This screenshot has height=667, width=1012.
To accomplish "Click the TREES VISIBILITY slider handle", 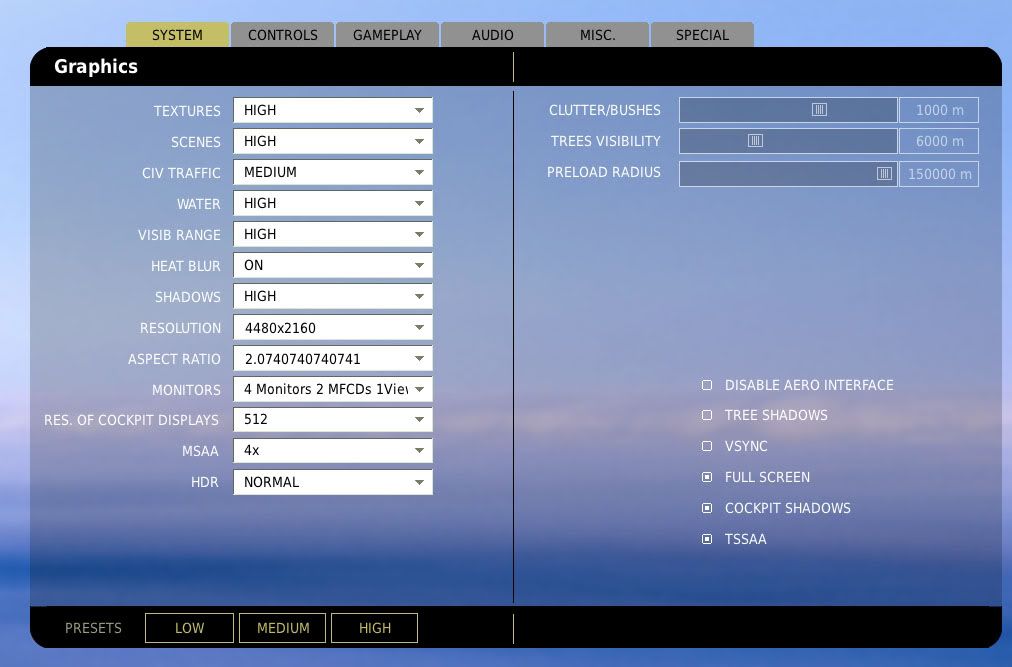I will click(x=756, y=141).
